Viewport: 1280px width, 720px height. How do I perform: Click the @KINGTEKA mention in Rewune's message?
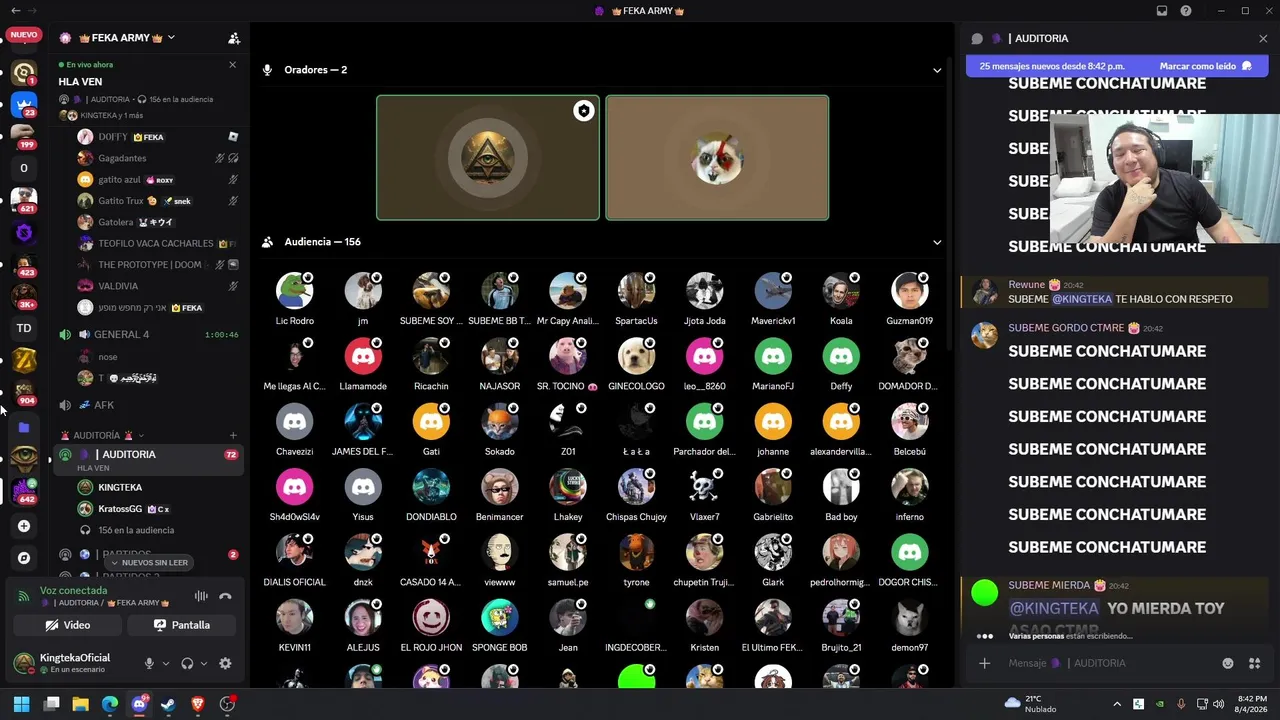1082,299
